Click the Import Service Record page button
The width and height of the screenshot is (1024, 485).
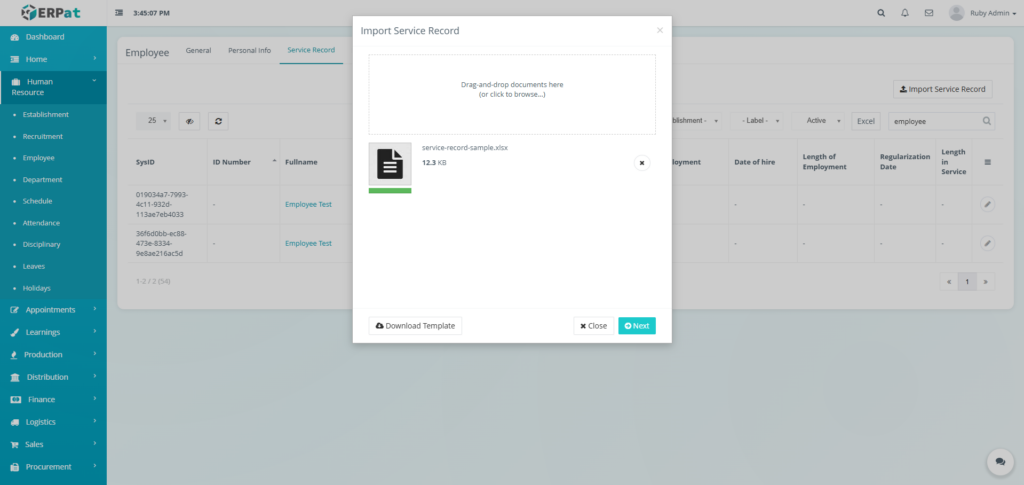(942, 89)
